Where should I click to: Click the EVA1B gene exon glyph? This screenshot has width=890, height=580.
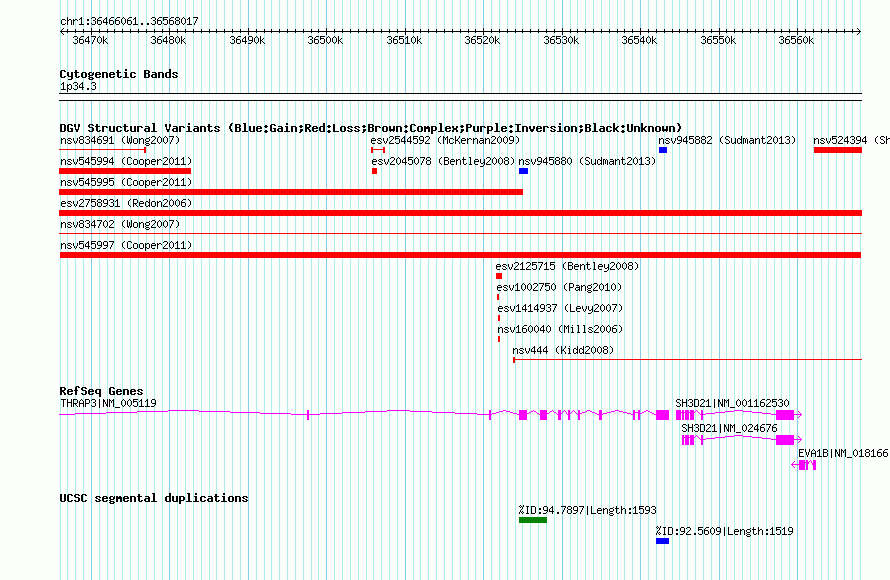pos(803,465)
